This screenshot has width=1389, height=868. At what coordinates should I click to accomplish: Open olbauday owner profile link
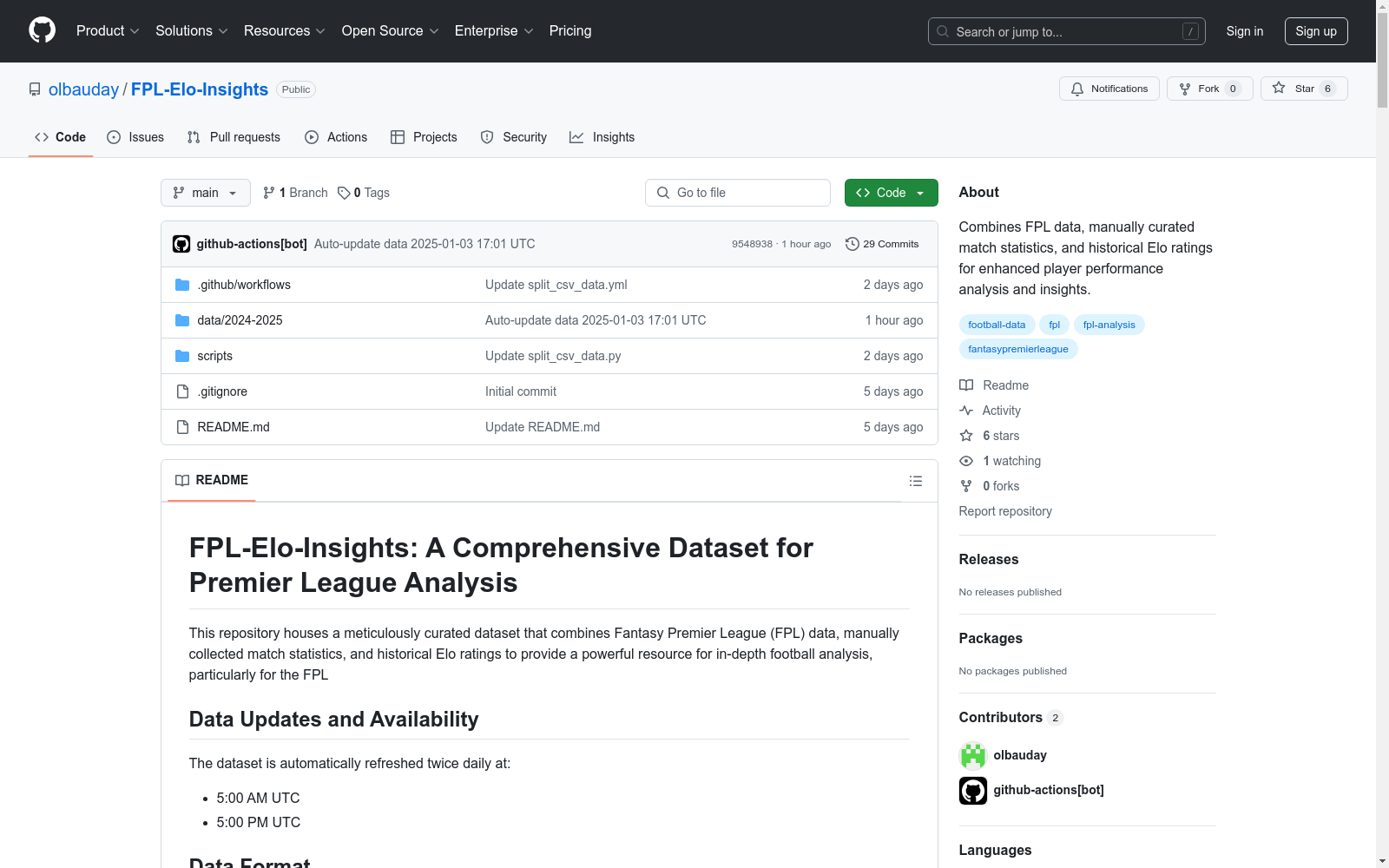(x=83, y=89)
